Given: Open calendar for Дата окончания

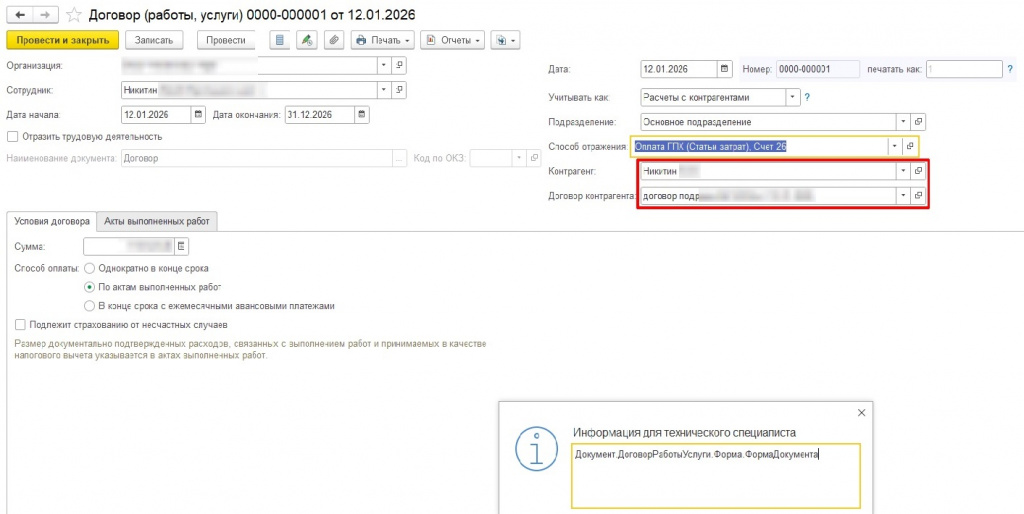Looking at the screenshot, I should click(x=362, y=114).
